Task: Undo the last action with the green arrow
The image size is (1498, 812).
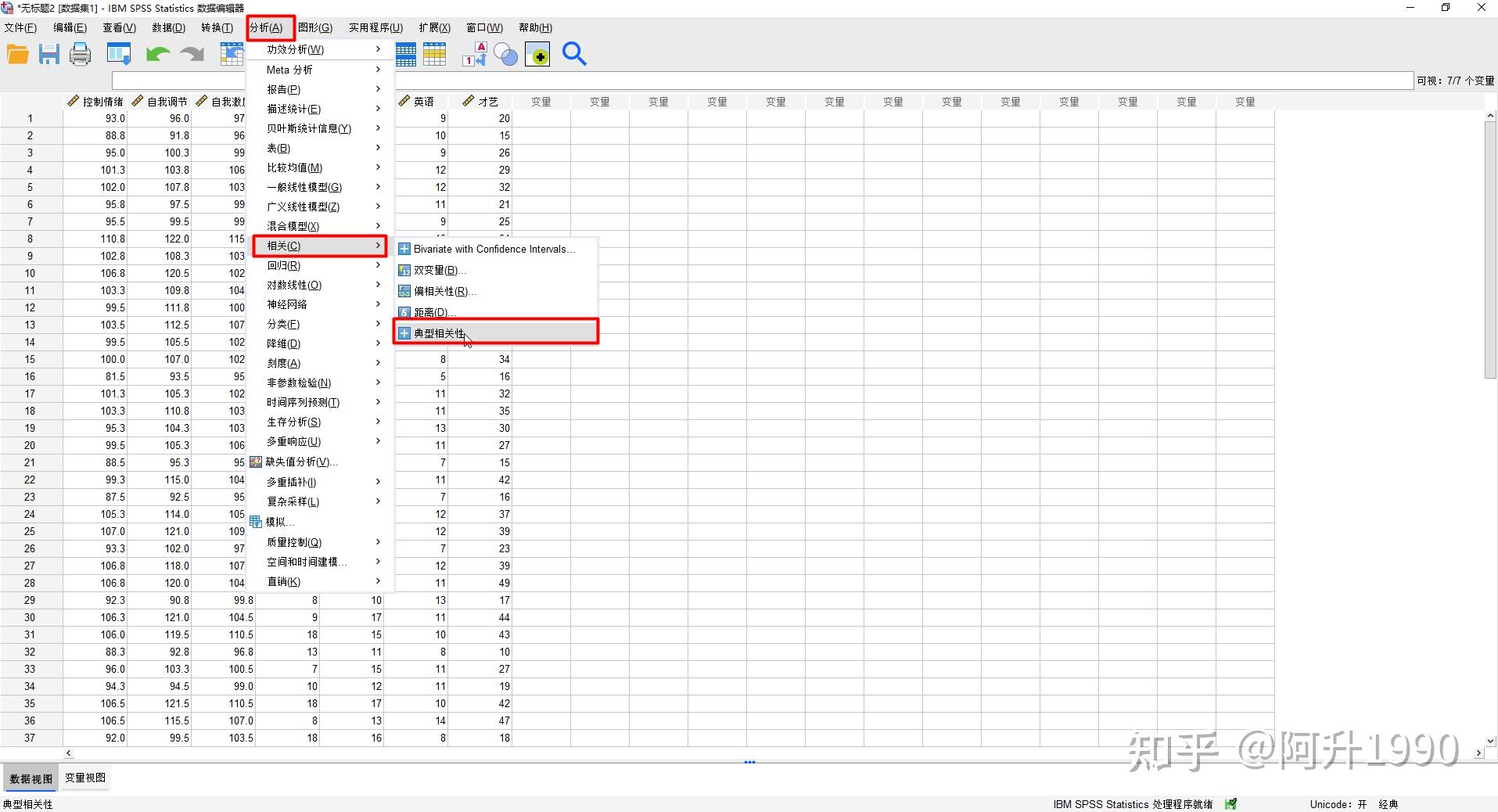Action: (x=158, y=54)
